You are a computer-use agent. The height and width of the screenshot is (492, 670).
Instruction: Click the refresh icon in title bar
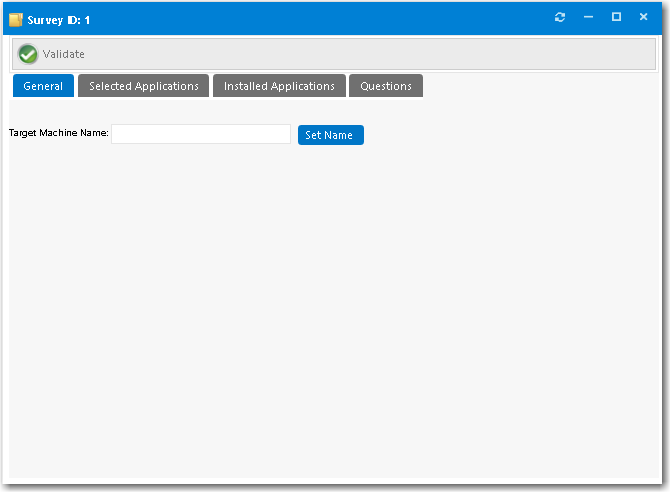560,18
